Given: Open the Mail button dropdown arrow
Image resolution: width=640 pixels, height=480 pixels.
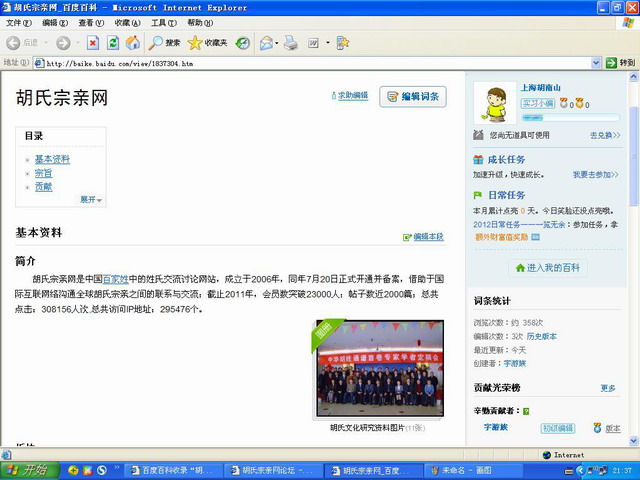Looking at the screenshot, I should pos(277,43).
